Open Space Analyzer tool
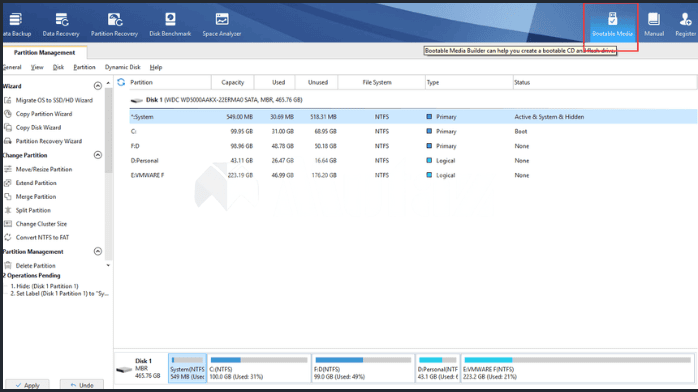 [222, 25]
